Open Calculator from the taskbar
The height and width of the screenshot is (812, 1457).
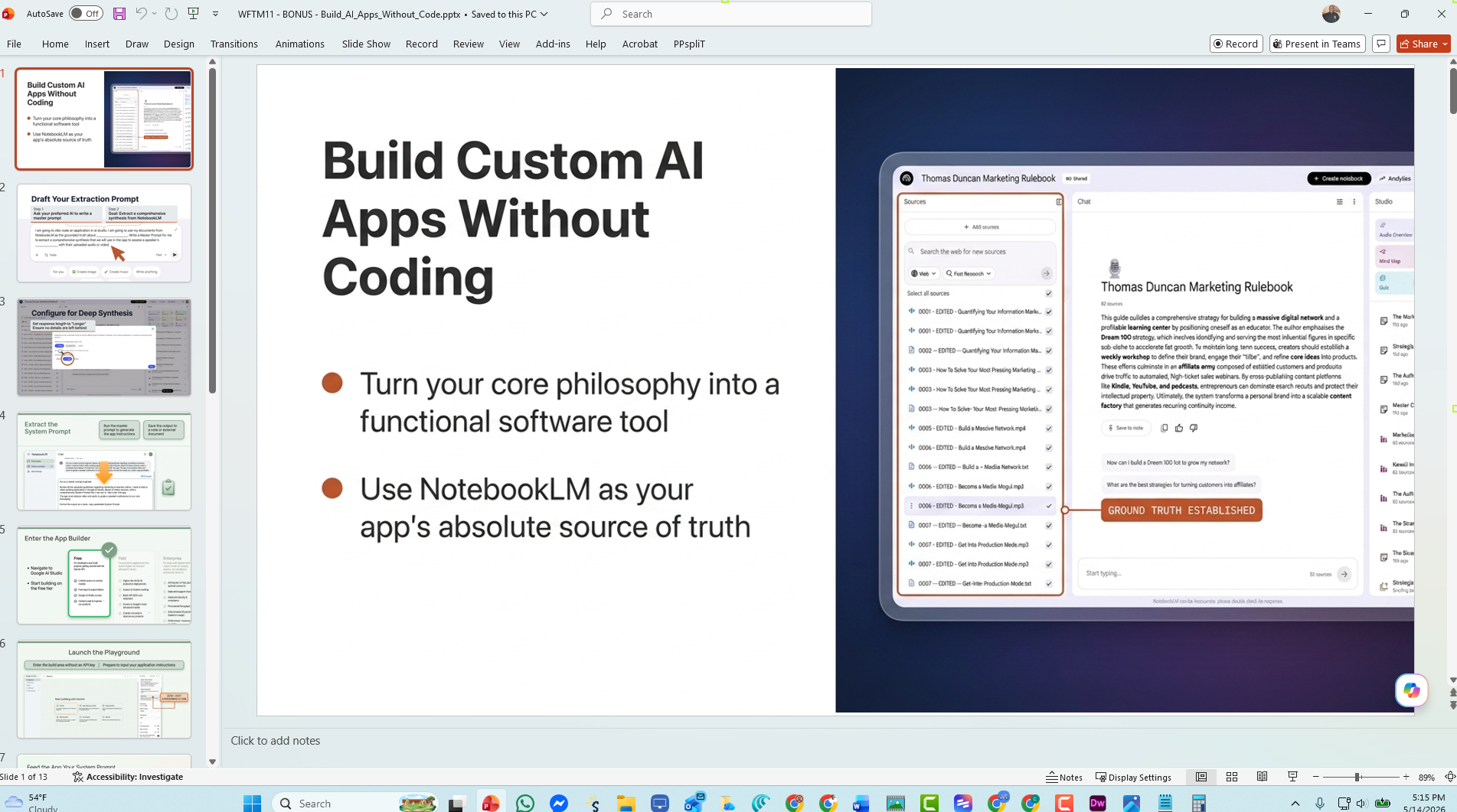coord(1198,803)
